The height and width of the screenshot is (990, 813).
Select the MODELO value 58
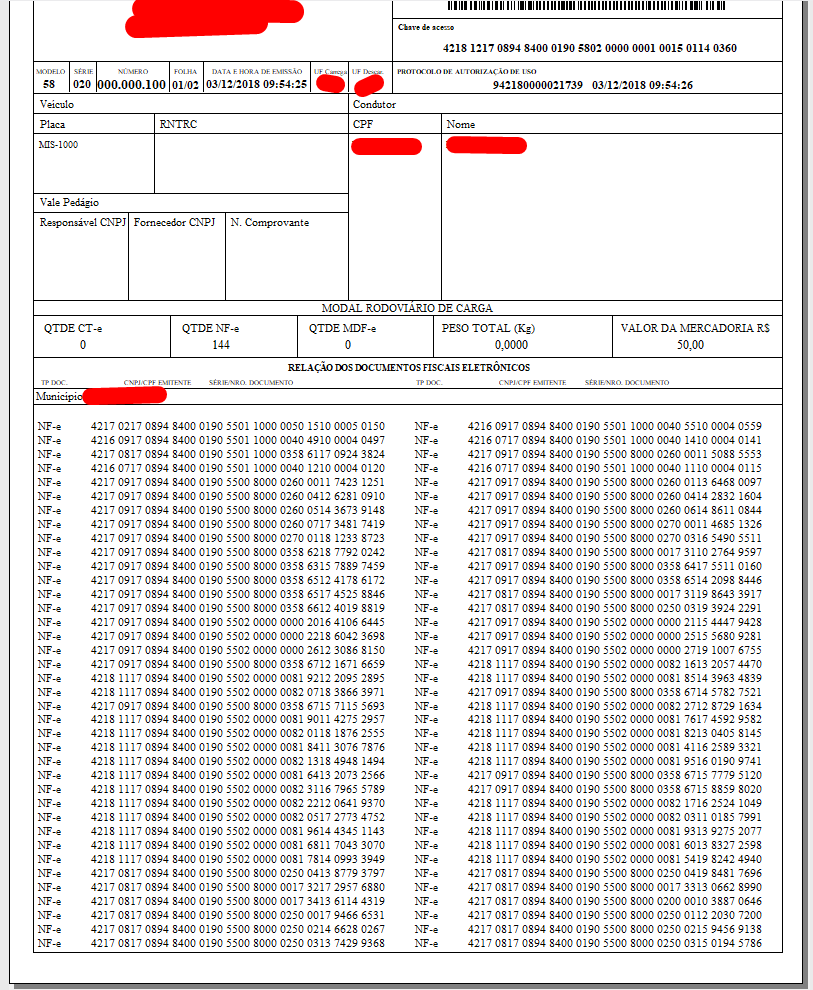point(49,85)
